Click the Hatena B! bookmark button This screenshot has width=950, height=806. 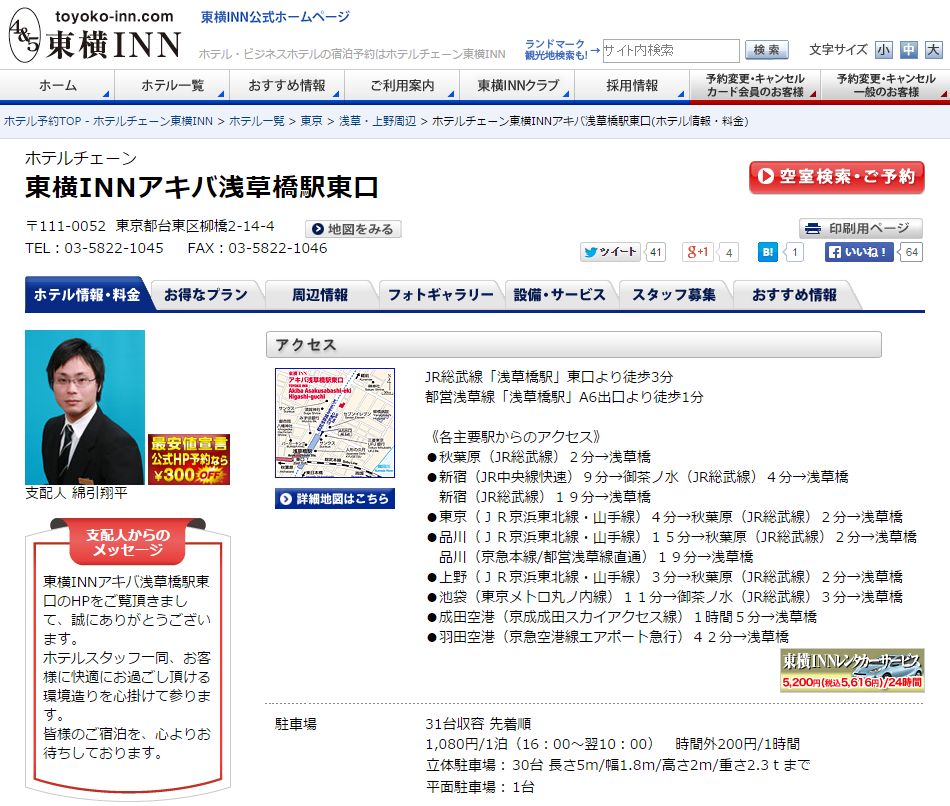768,252
